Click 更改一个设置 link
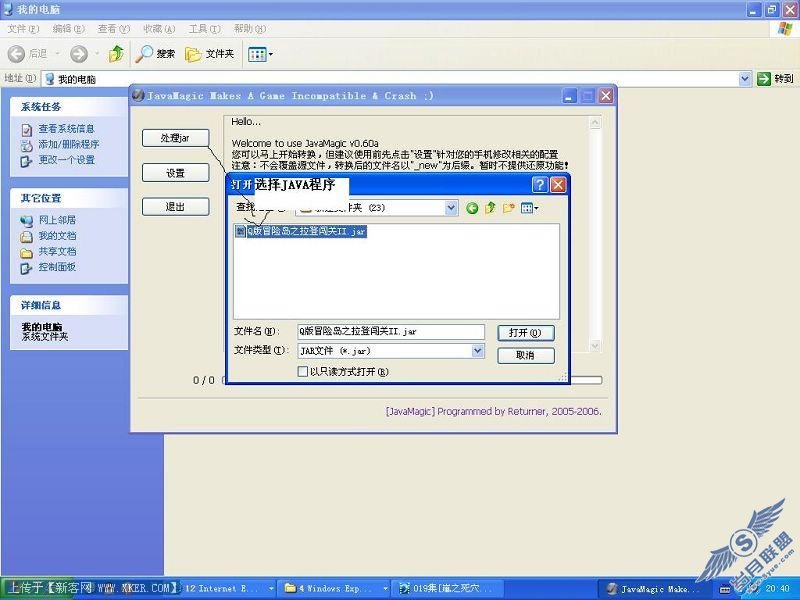 pyautogui.click(x=67, y=160)
